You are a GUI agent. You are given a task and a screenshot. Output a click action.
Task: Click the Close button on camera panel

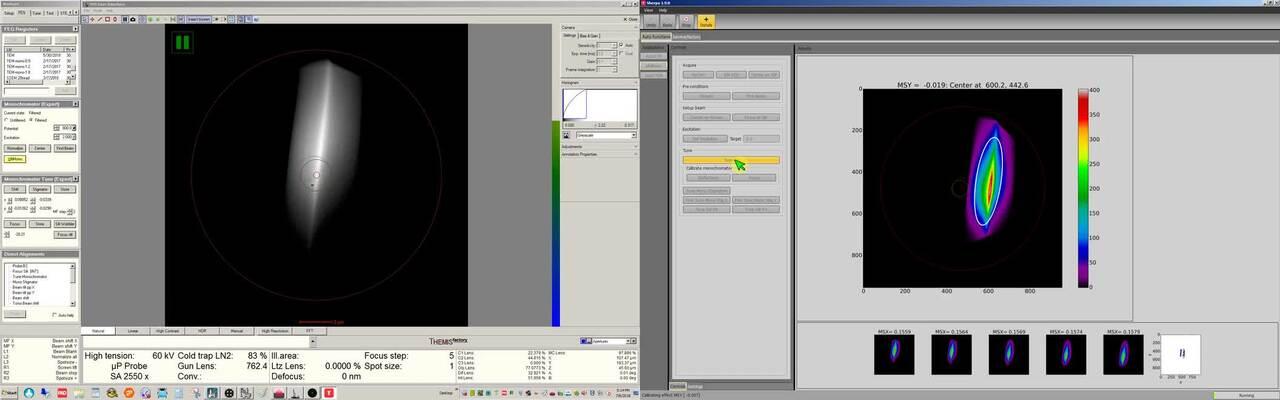[629, 19]
